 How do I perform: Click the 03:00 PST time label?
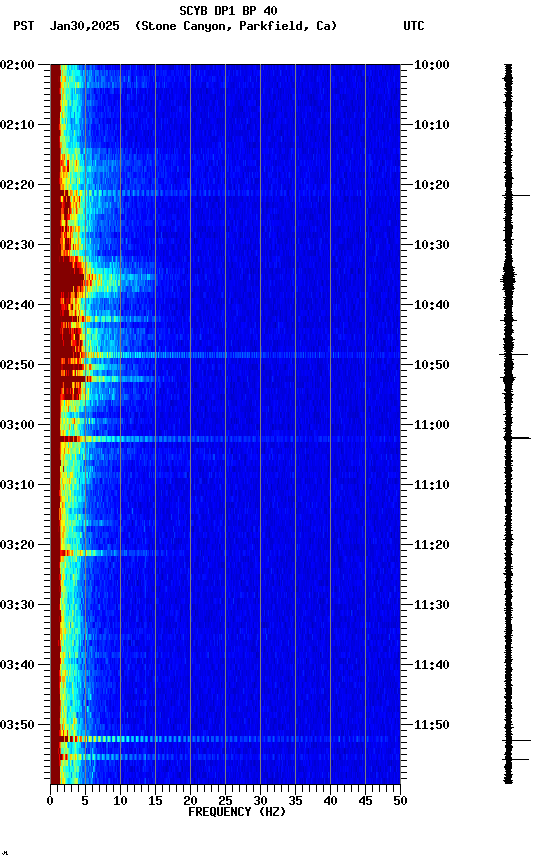click(17, 425)
